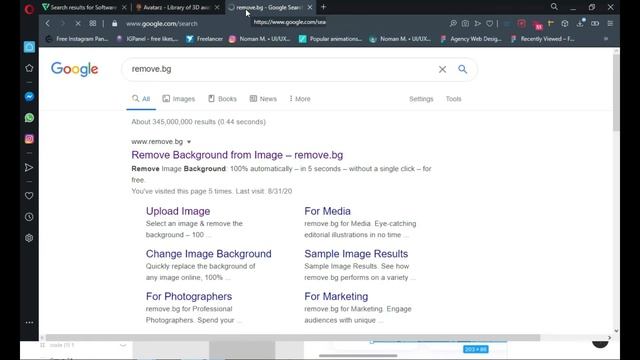Screen dimensions: 640x360
Task: Open My Flow send icon in sidebar
Action: tap(29, 167)
